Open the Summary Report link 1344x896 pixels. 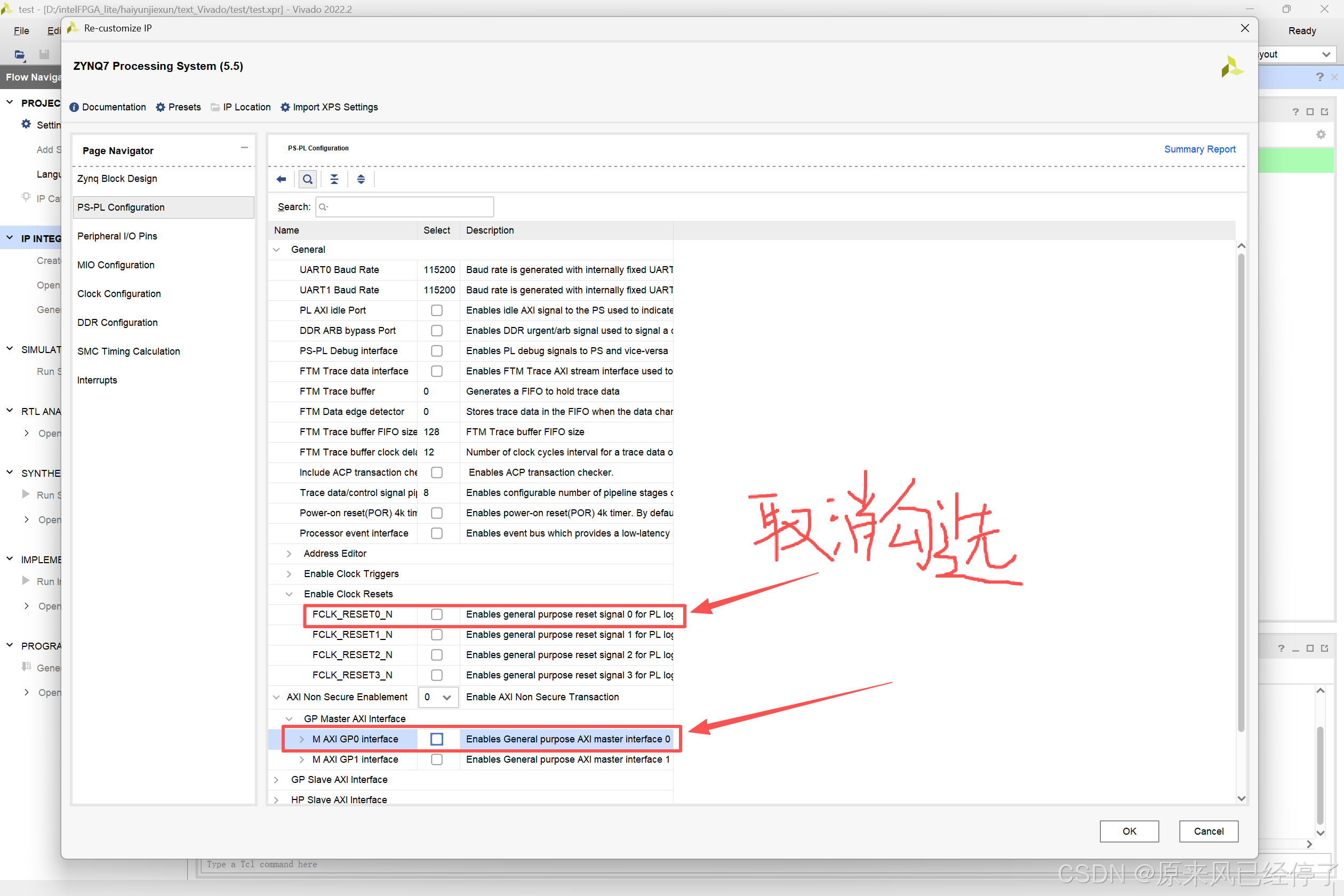[x=1199, y=149]
